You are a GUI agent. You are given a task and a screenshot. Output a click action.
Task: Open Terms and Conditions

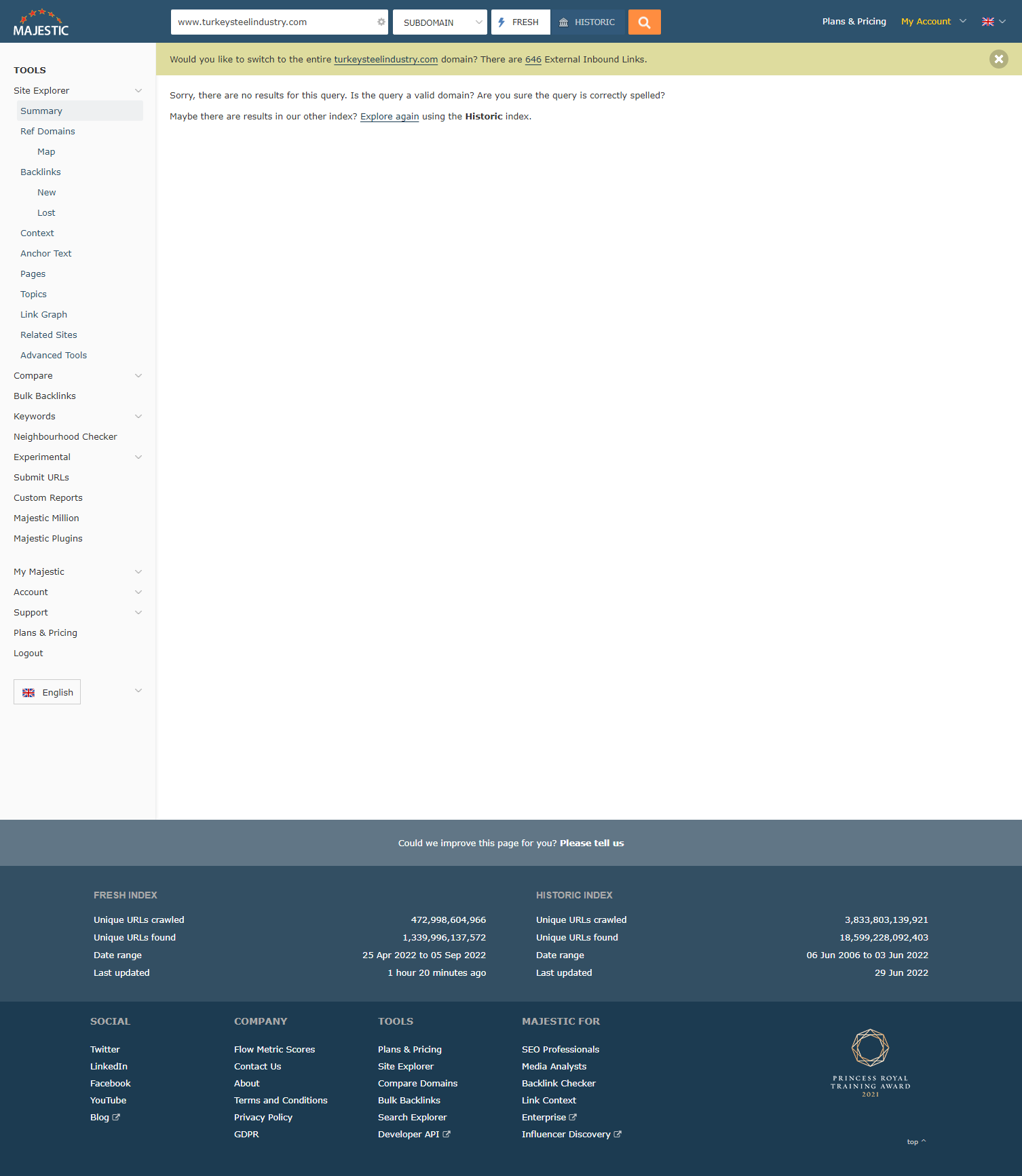[281, 1101]
